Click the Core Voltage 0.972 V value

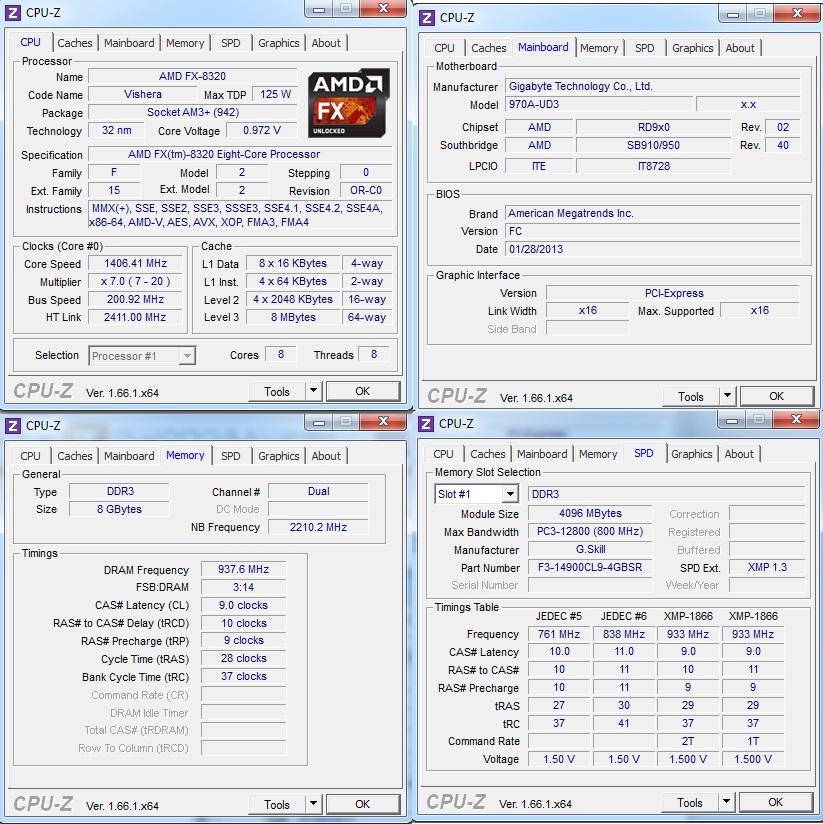pos(262,130)
